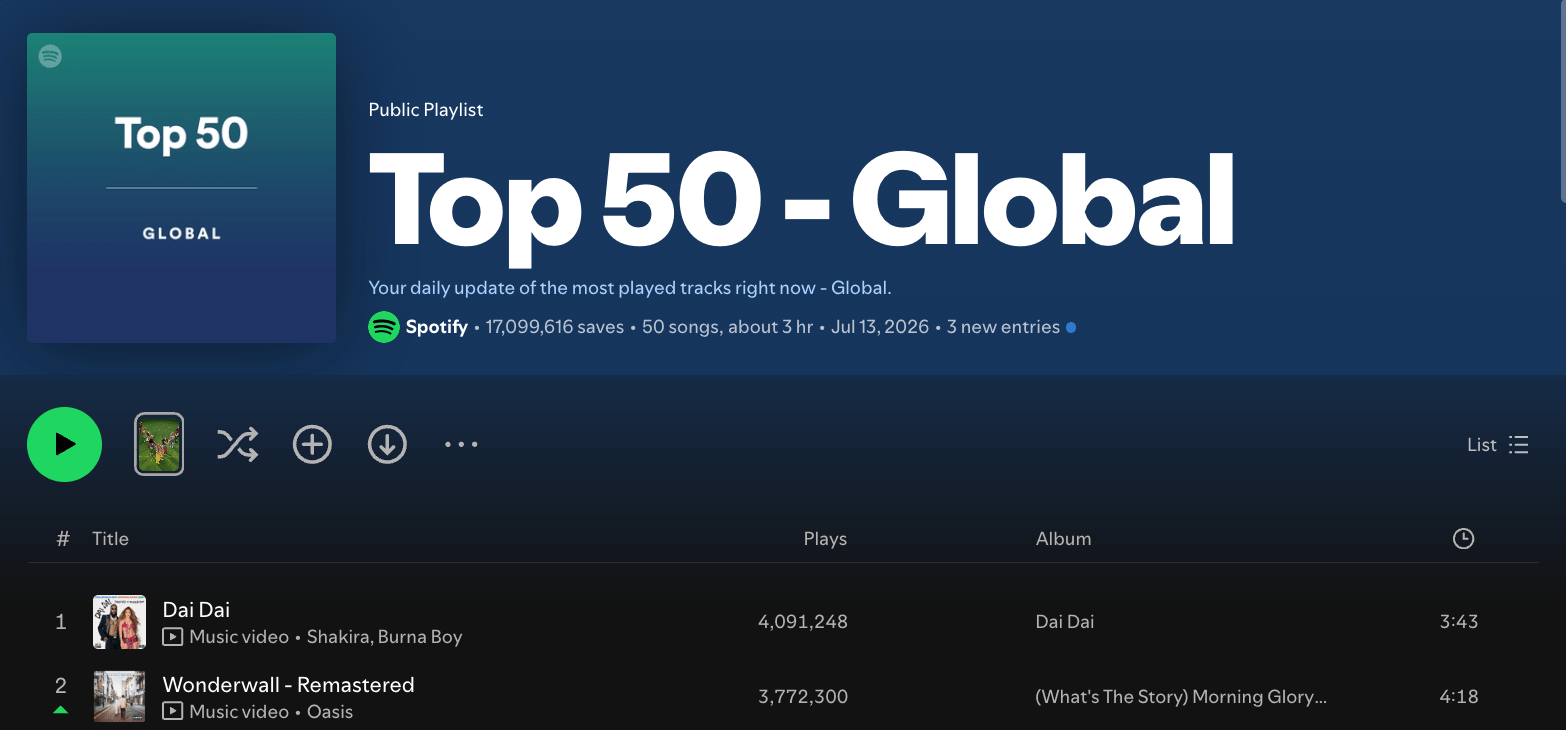The width and height of the screenshot is (1566, 730).
Task: Click the Music video icon under Wonderwall
Action: click(x=172, y=712)
